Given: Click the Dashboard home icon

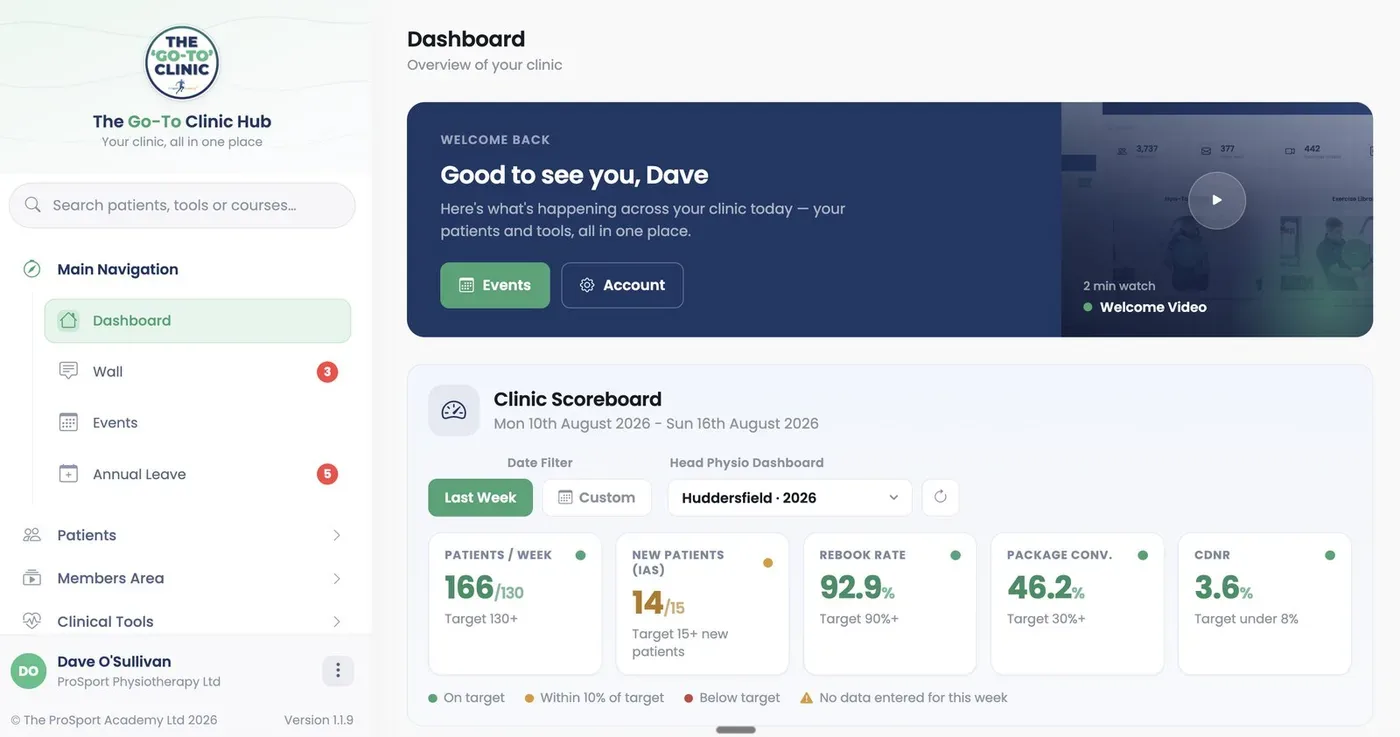Looking at the screenshot, I should pyautogui.click(x=68, y=321).
